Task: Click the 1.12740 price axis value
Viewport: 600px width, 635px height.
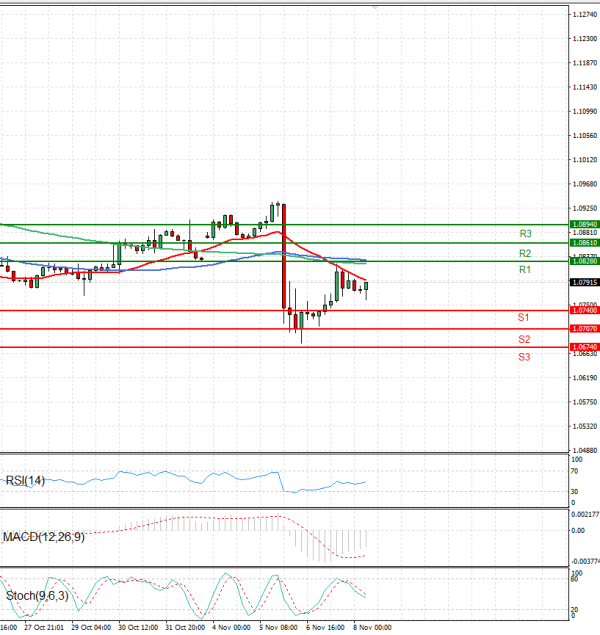Action: pos(585,15)
